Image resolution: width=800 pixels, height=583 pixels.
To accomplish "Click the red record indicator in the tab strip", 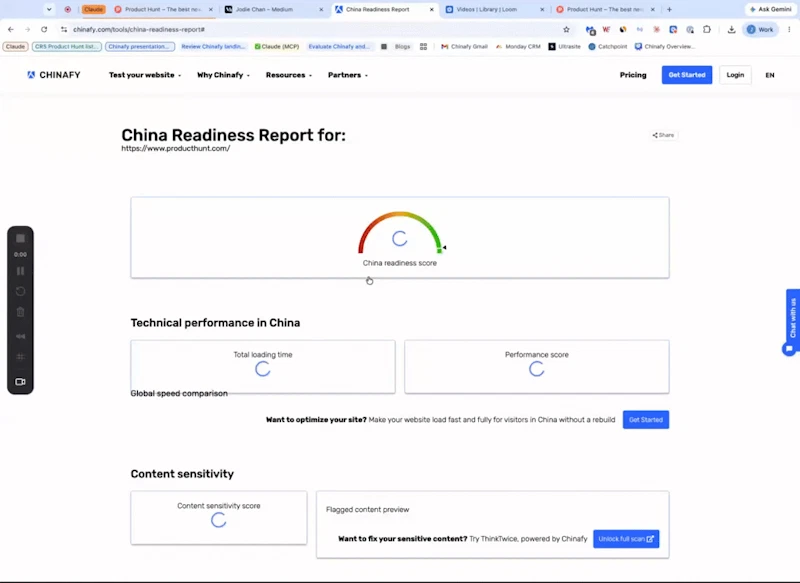I will [67, 9].
